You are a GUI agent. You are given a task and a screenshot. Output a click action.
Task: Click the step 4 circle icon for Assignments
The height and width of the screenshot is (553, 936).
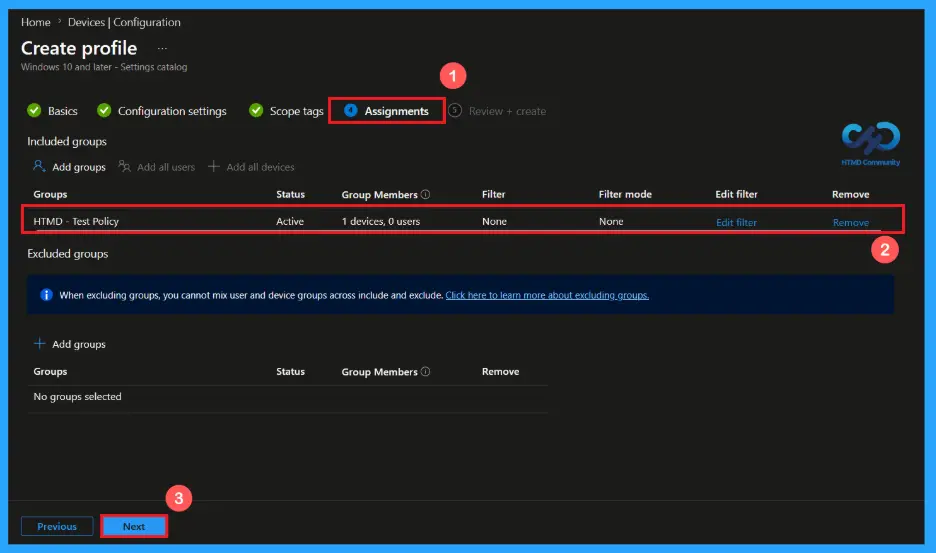tap(351, 110)
